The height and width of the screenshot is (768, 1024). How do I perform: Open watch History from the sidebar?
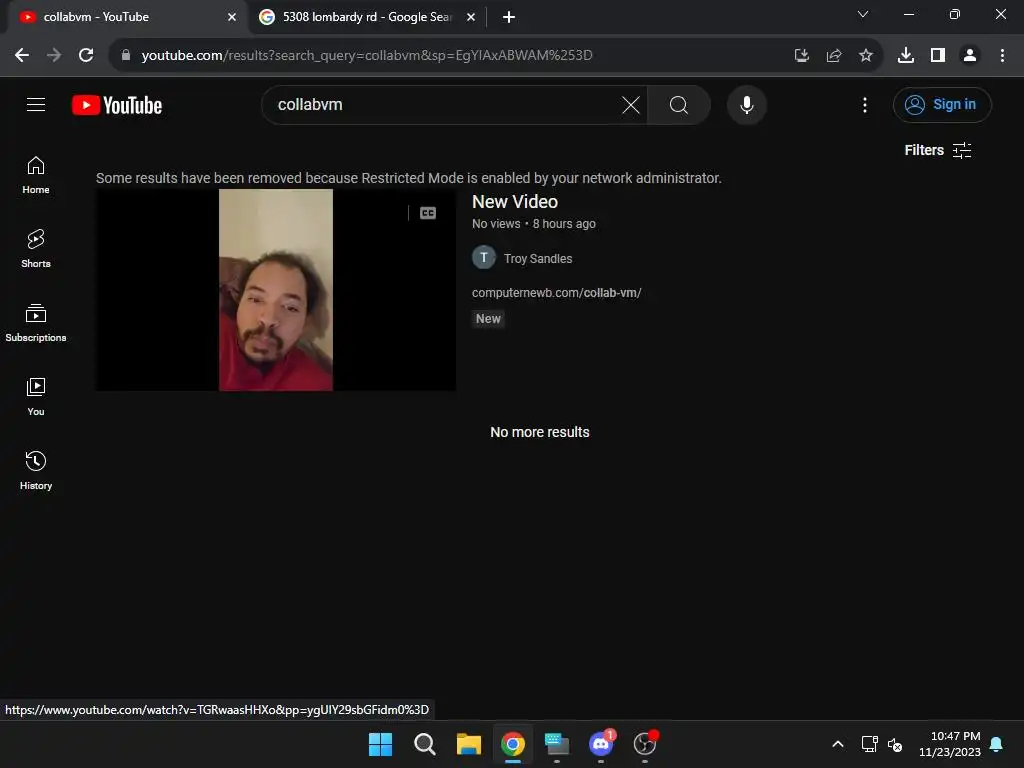click(36, 470)
